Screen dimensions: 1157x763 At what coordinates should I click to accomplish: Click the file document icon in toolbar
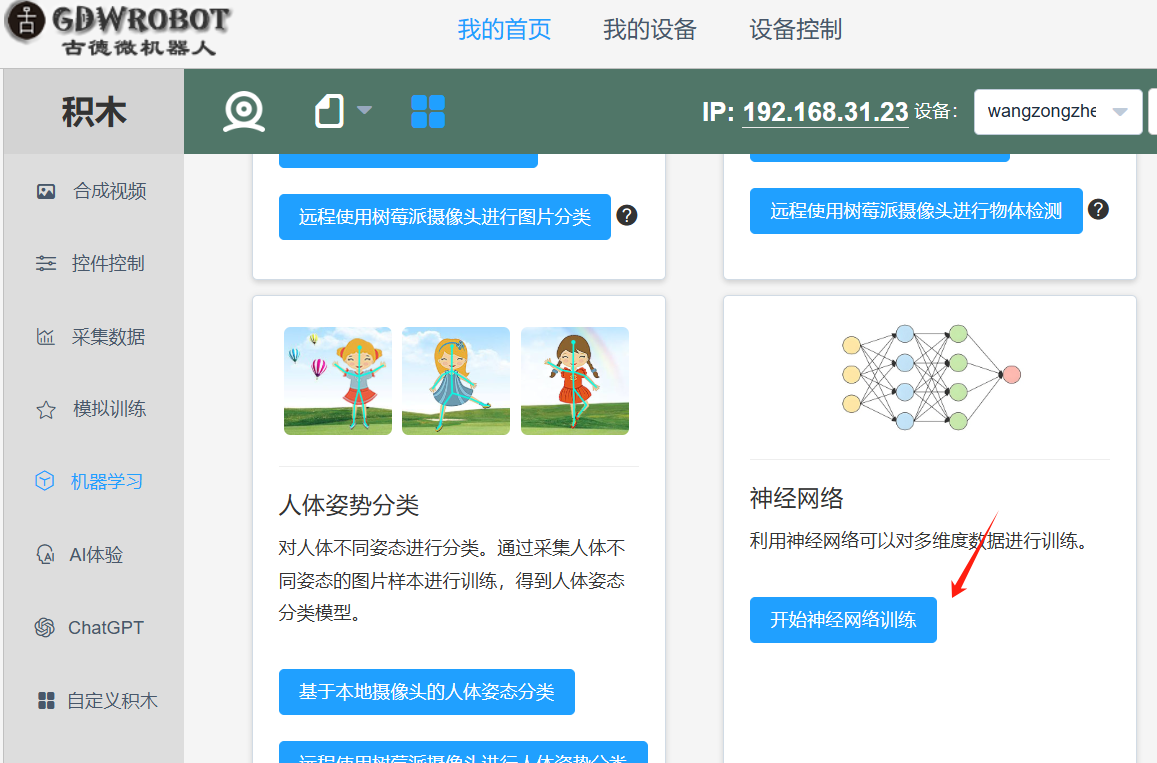[x=329, y=111]
